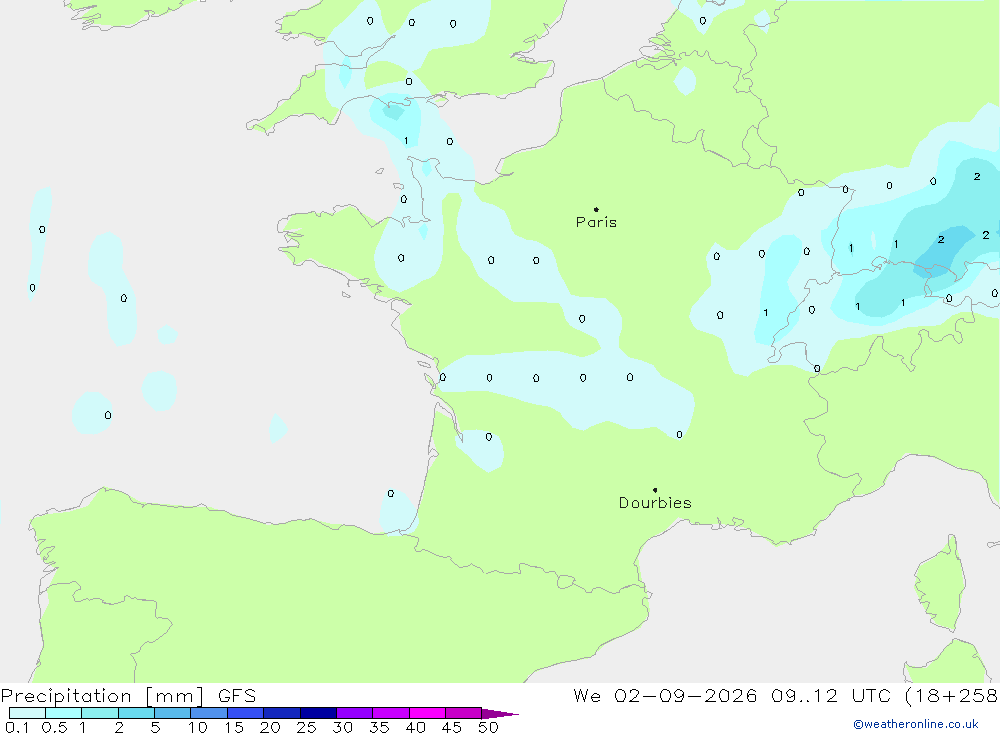The height and width of the screenshot is (733, 1000).
Task: Click the 30–35 mm purple legend swatch
Action: click(x=355, y=713)
